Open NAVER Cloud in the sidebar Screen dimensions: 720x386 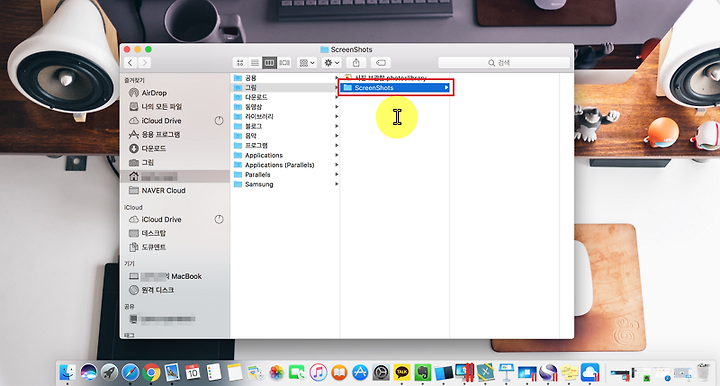(x=163, y=190)
